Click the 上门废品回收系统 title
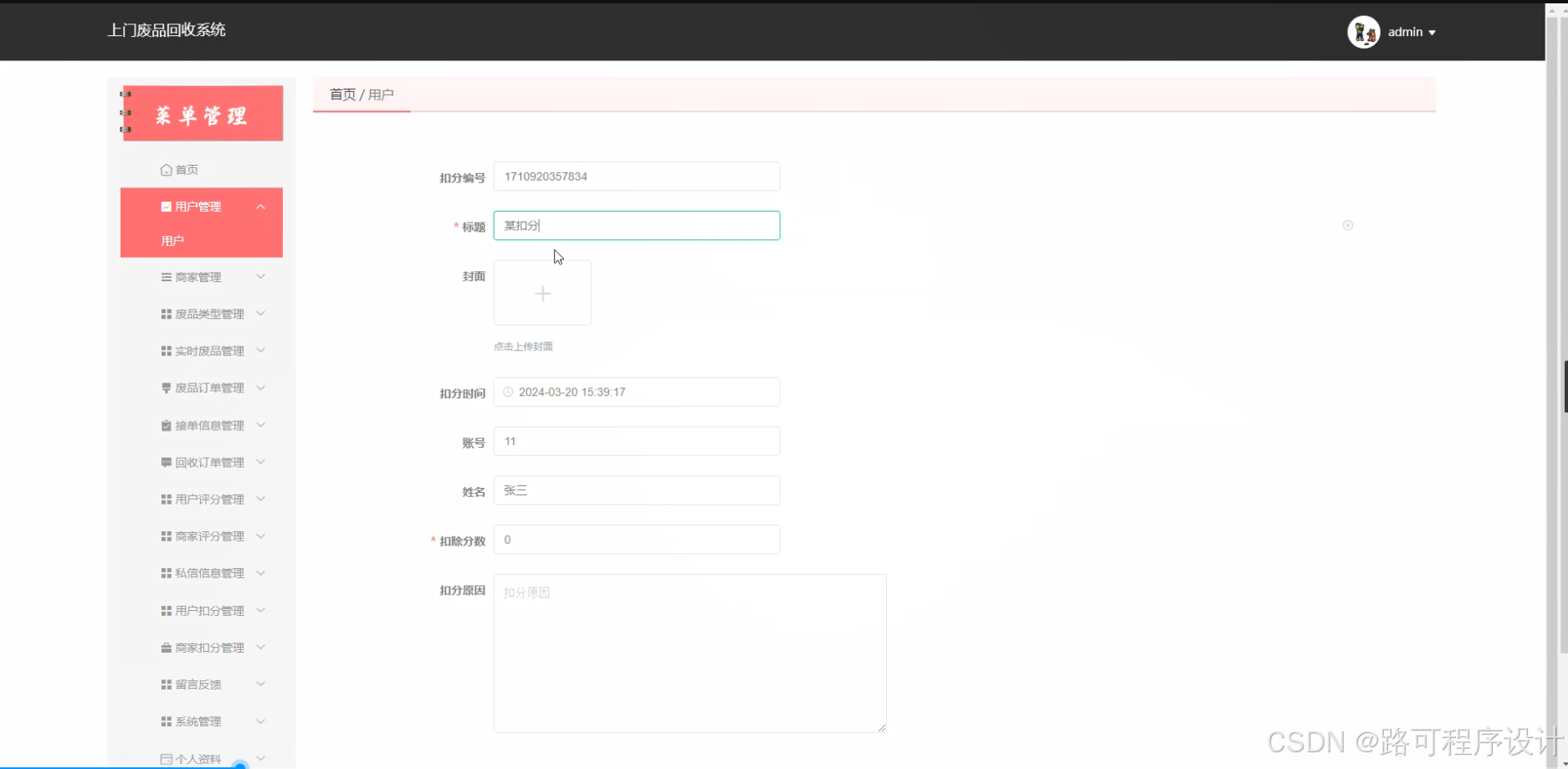This screenshot has height=769, width=1568. [x=167, y=30]
